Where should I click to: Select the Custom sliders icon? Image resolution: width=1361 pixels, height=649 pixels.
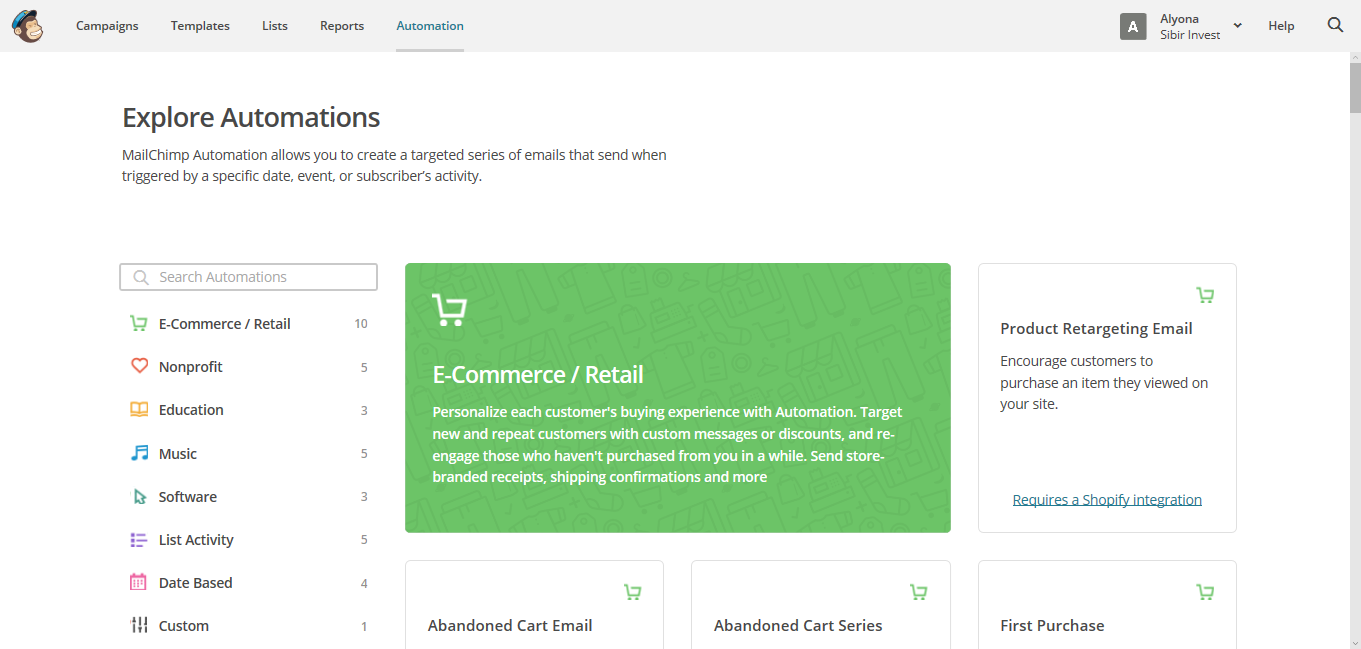click(139, 626)
